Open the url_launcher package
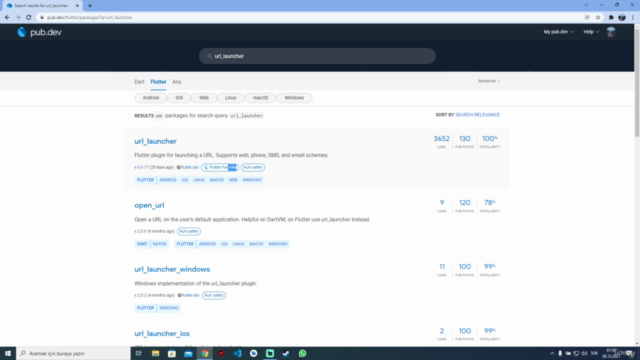The image size is (640, 360). 156,141
